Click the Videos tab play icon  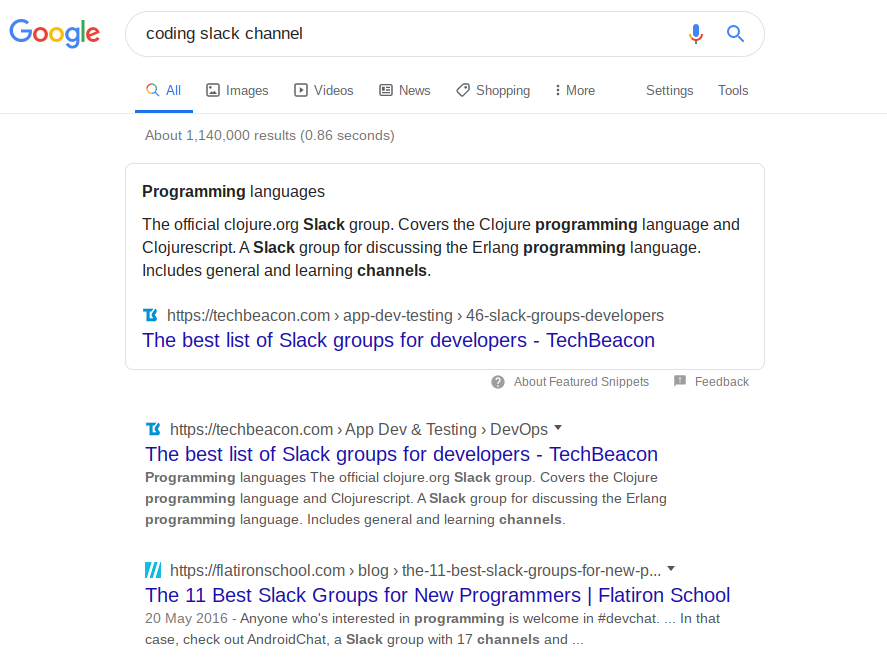301,90
